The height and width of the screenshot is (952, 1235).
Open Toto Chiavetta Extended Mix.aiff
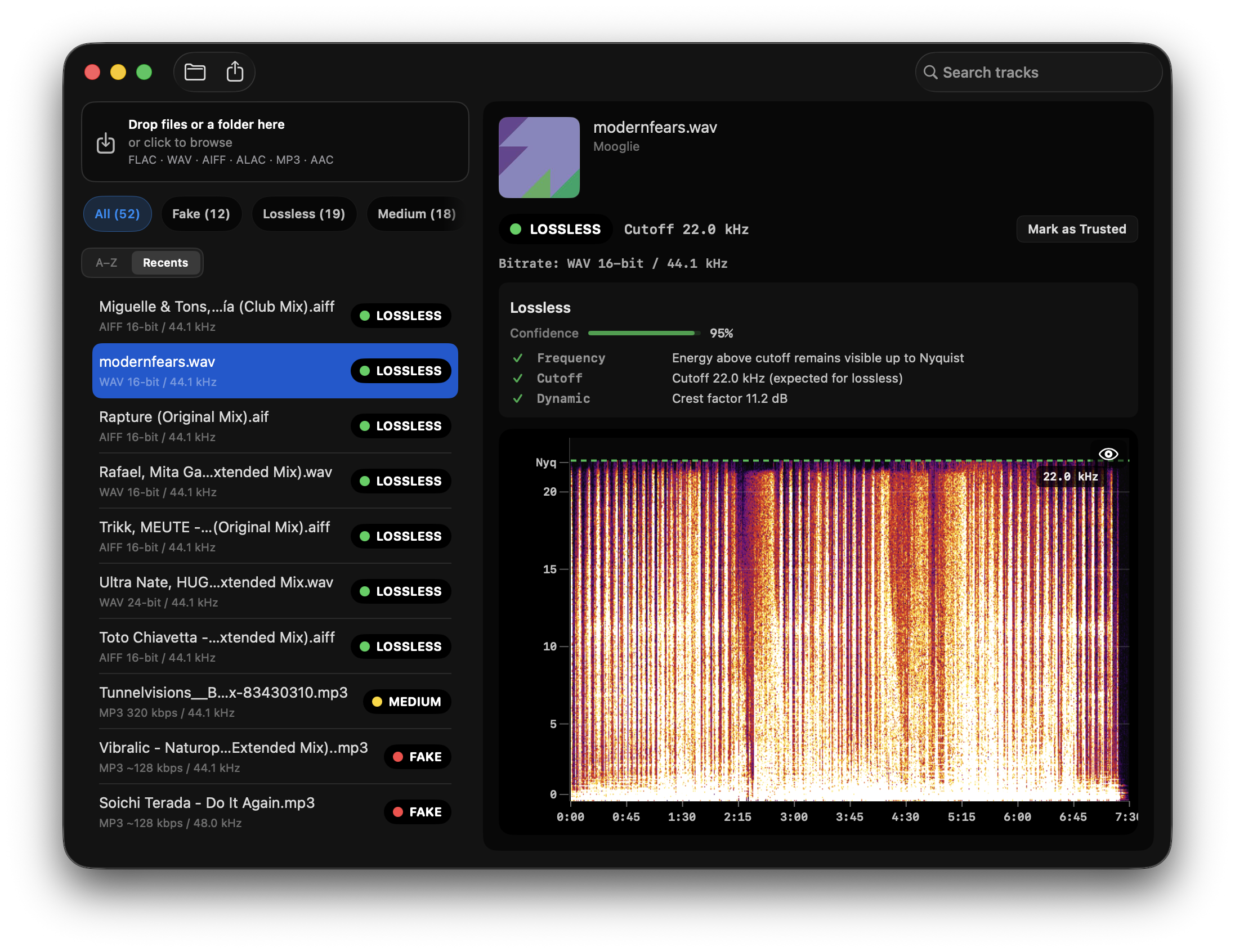[275, 646]
